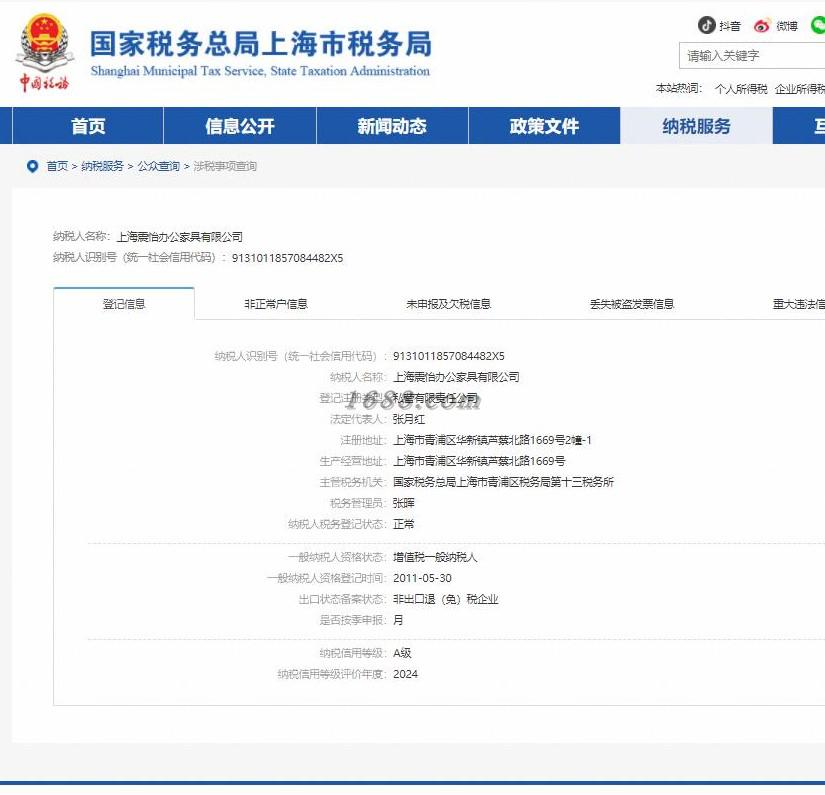Click the 抖音 text label
Viewport: 825px width, 795px height.
click(x=730, y=26)
